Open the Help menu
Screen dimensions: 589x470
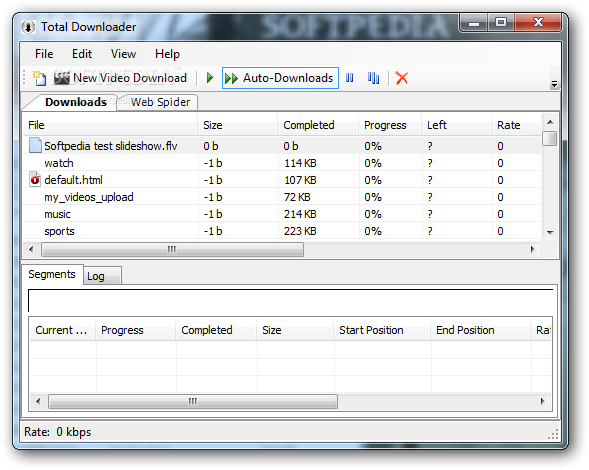167,54
